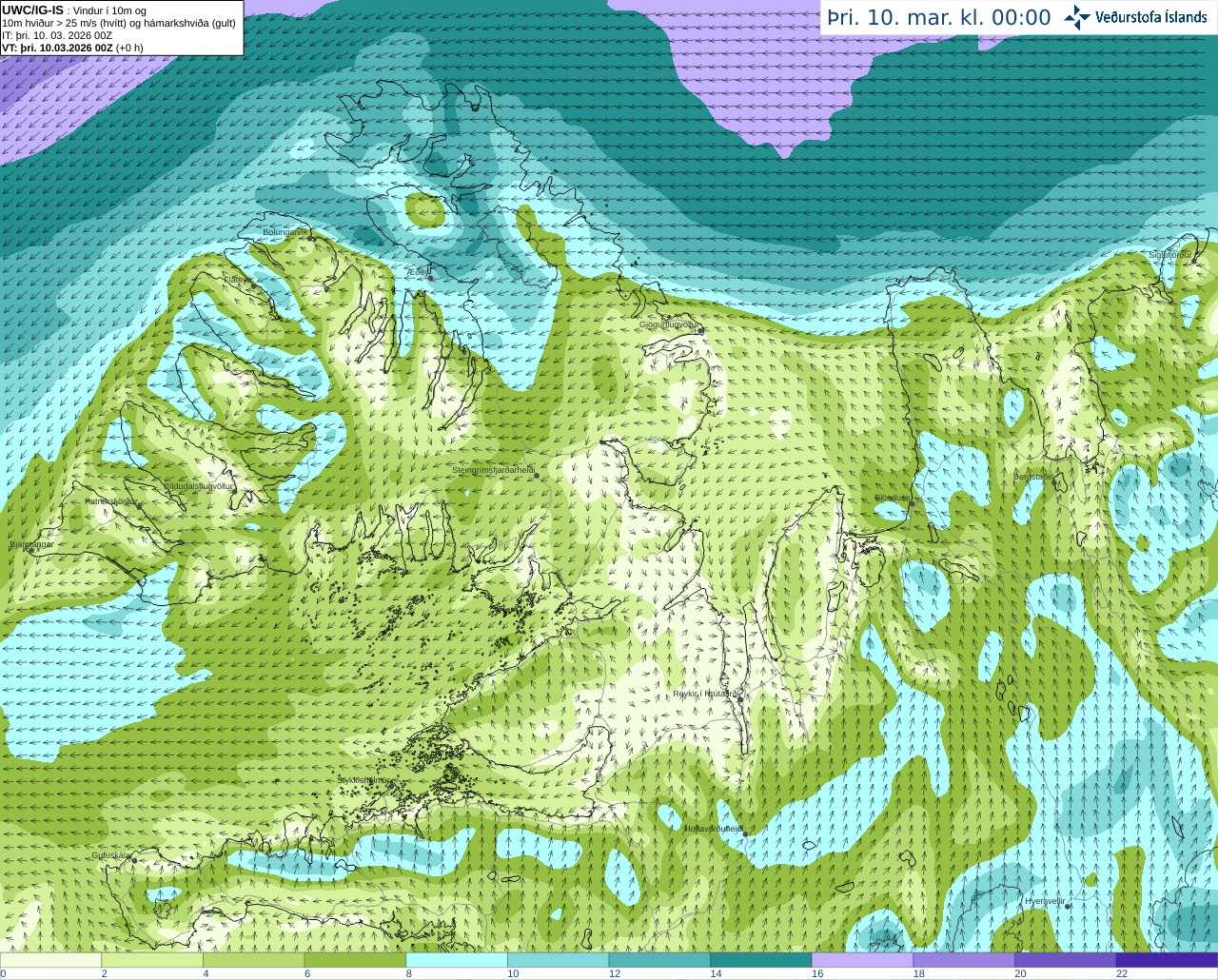Select the Stykkishólmur station label
Image resolution: width=1218 pixels, height=980 pixels.
click(x=363, y=780)
